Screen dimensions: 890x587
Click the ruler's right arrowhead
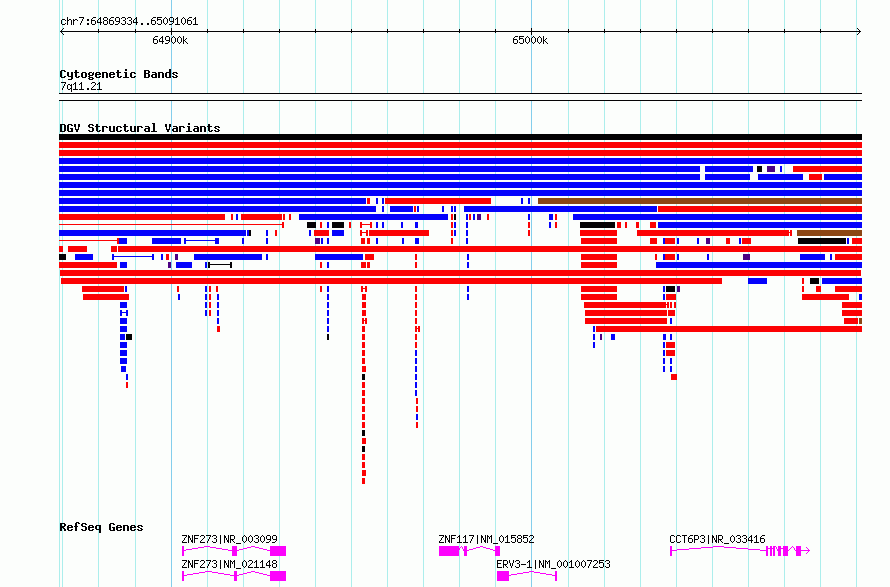[x=859, y=32]
